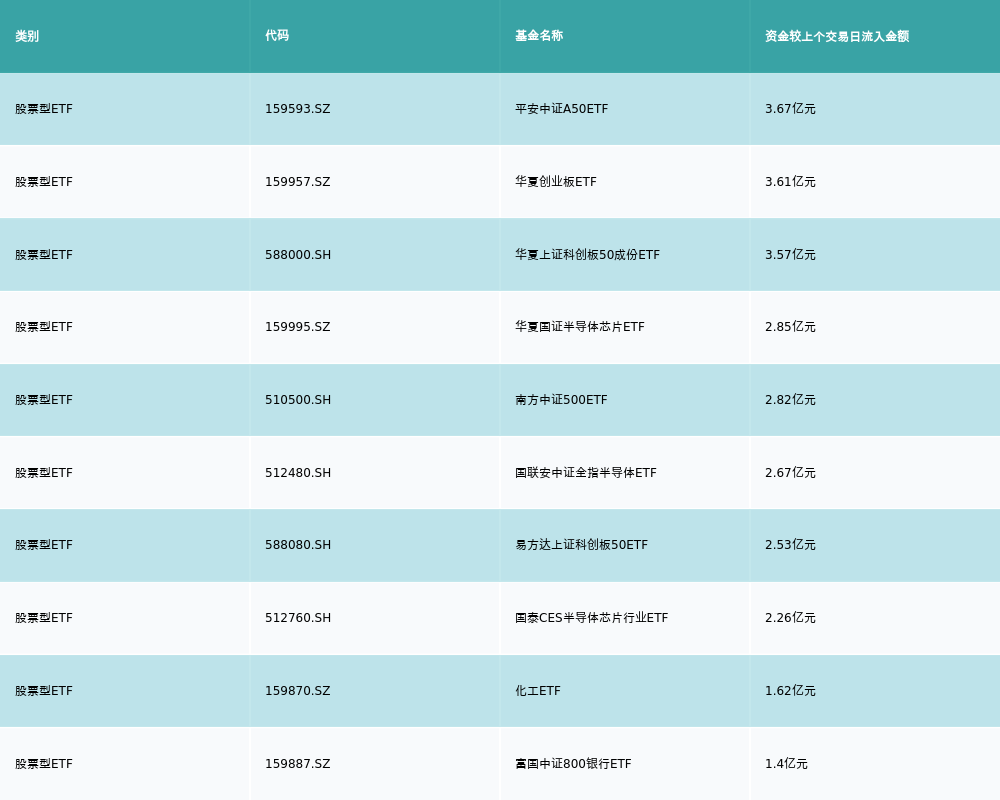Viewport: 1000px width, 800px height.
Task: Select fund name 平安中证A50ETF
Action: tap(561, 109)
